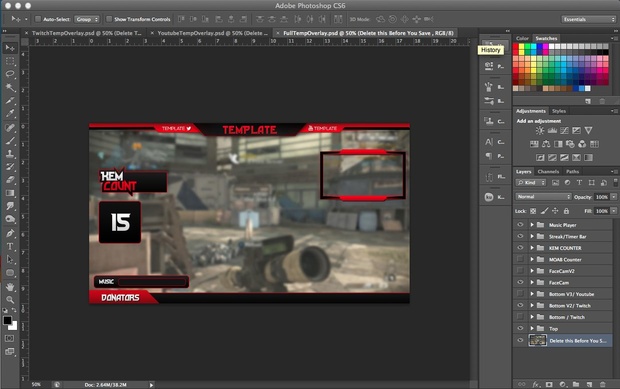Select the Magic Wand tool
This screenshot has height=389, width=620.
pos(10,87)
